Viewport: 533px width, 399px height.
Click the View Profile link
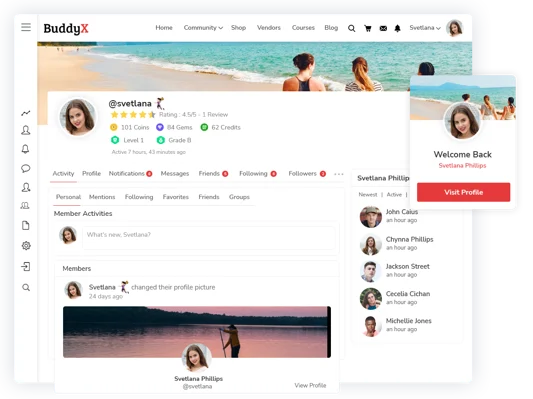[x=310, y=385]
